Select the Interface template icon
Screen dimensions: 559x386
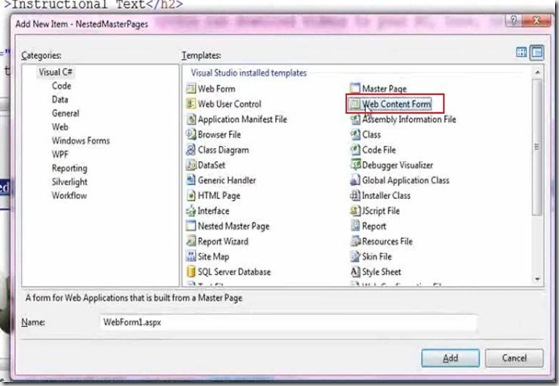(191, 211)
